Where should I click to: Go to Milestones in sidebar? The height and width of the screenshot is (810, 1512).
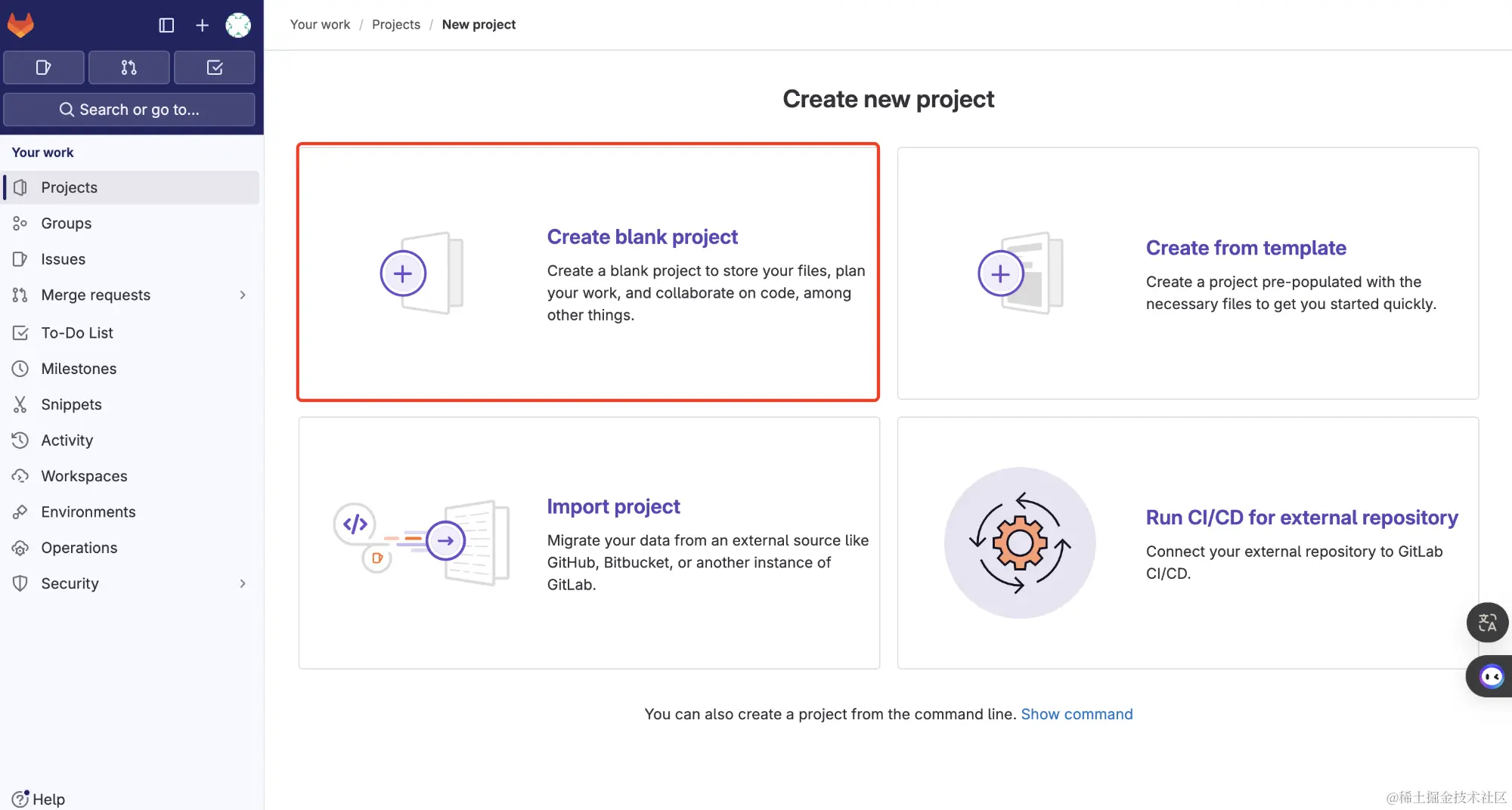point(79,369)
